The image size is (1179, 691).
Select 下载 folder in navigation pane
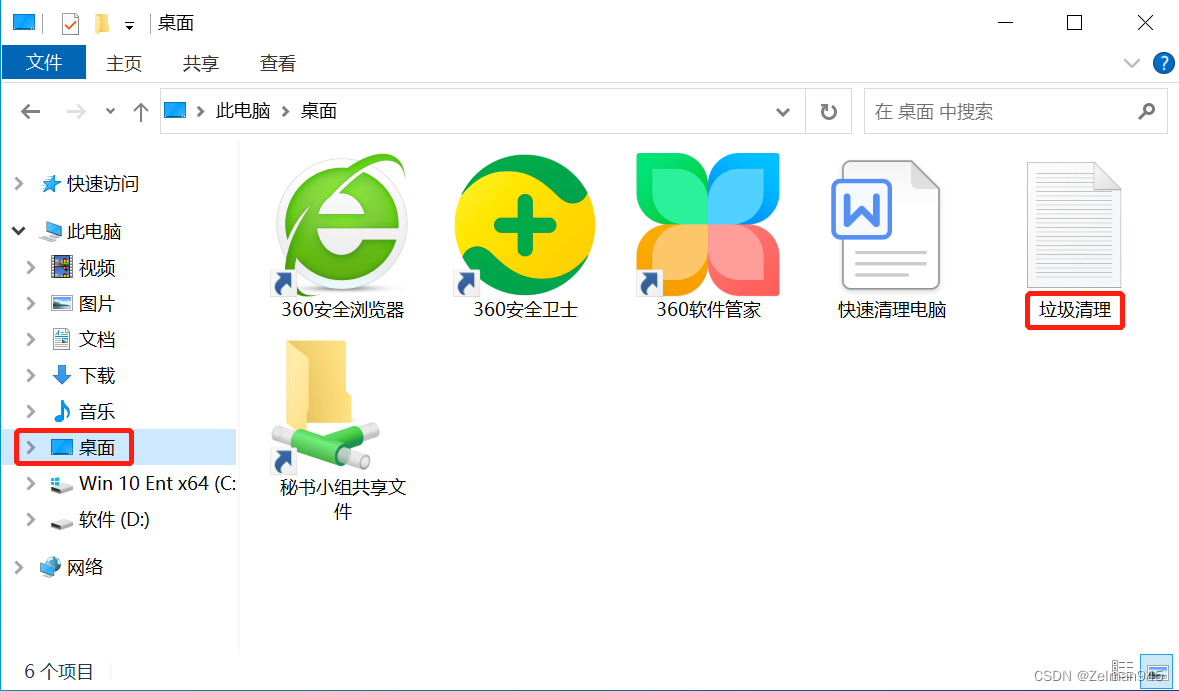click(83, 375)
